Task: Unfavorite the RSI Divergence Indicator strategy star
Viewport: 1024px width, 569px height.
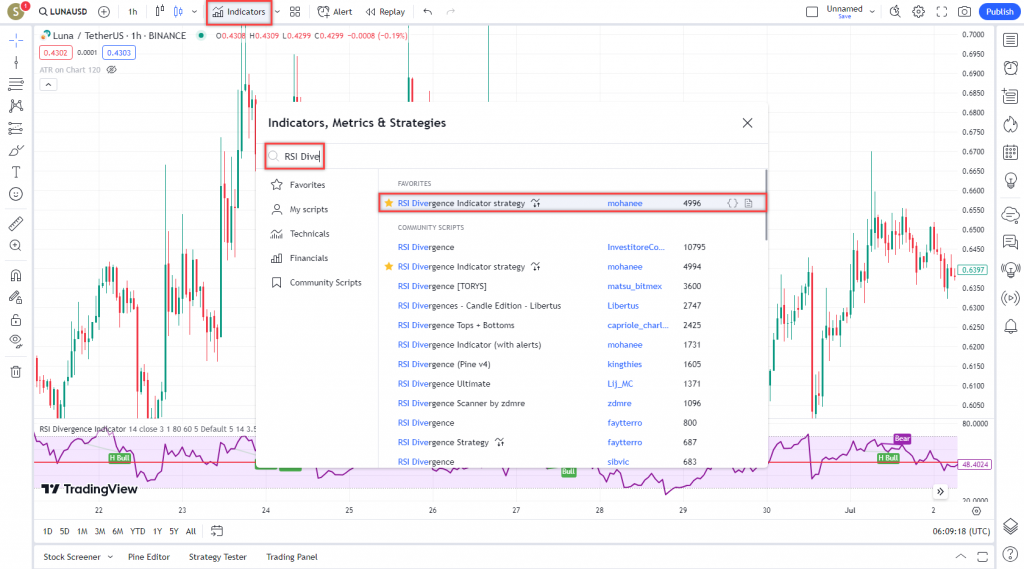Action: tap(389, 203)
